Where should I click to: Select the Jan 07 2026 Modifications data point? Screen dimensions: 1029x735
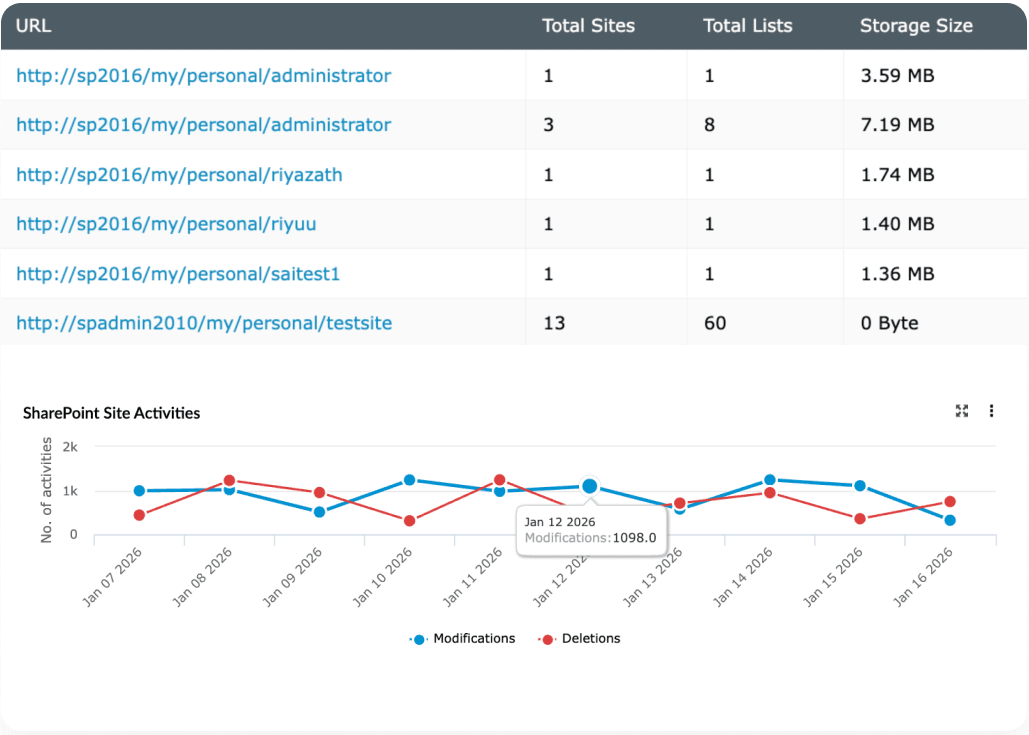(138, 490)
